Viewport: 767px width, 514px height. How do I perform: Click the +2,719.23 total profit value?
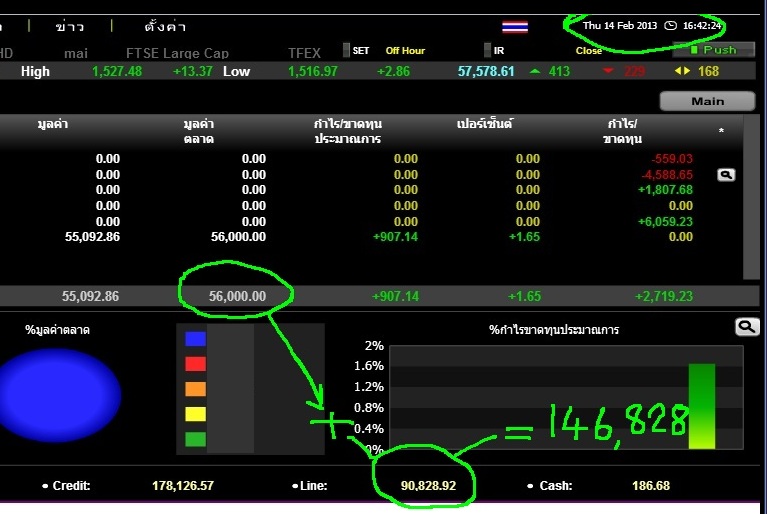click(664, 296)
